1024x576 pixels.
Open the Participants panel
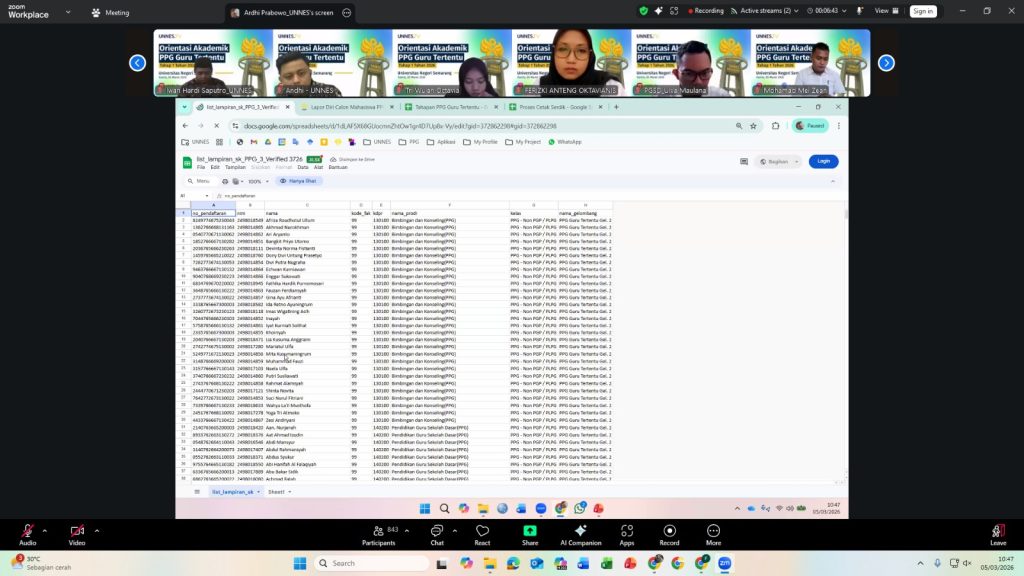click(378, 531)
